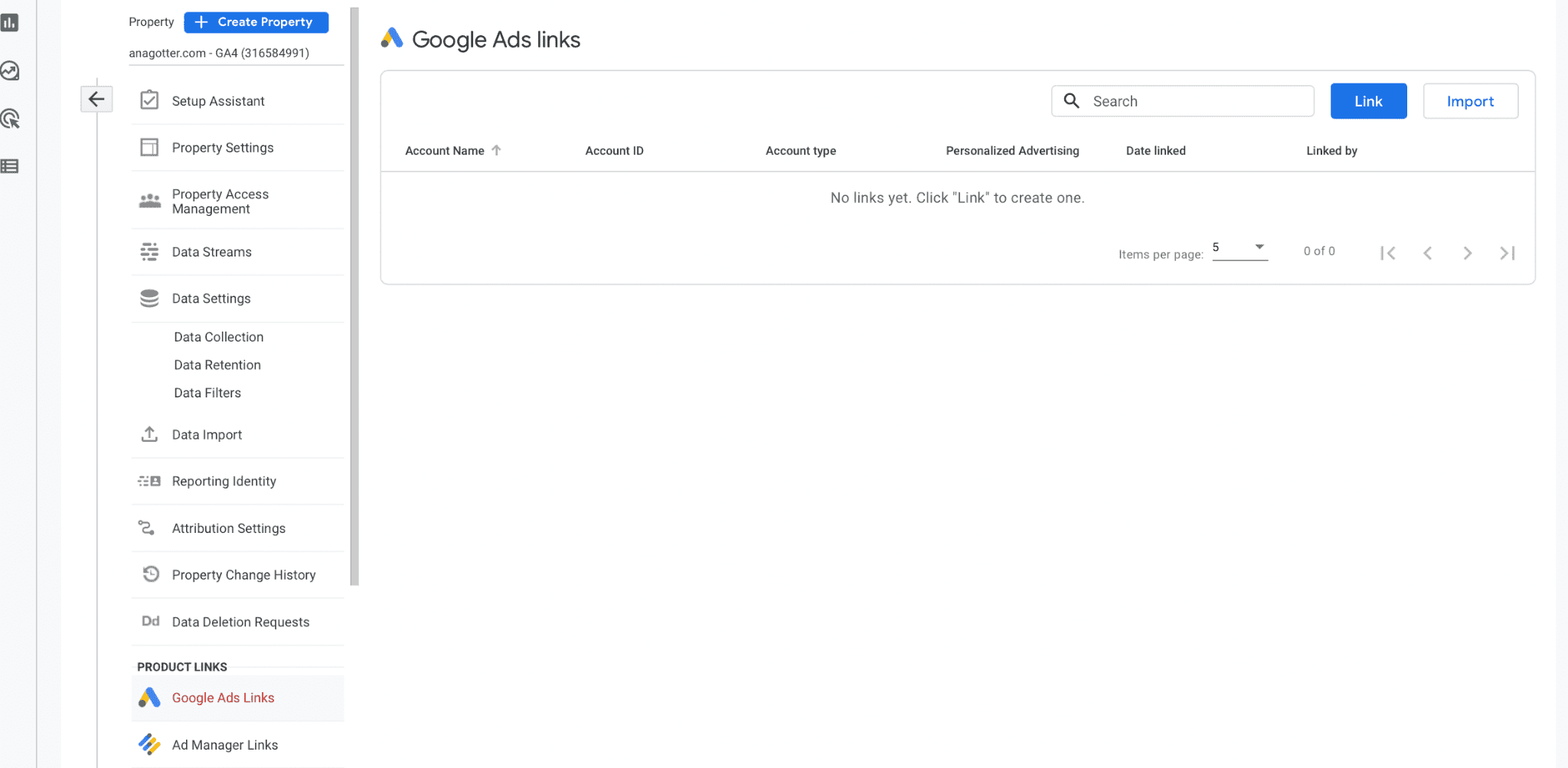
Task: Click the Data Deletion Requests Dd icon
Action: pos(151,621)
